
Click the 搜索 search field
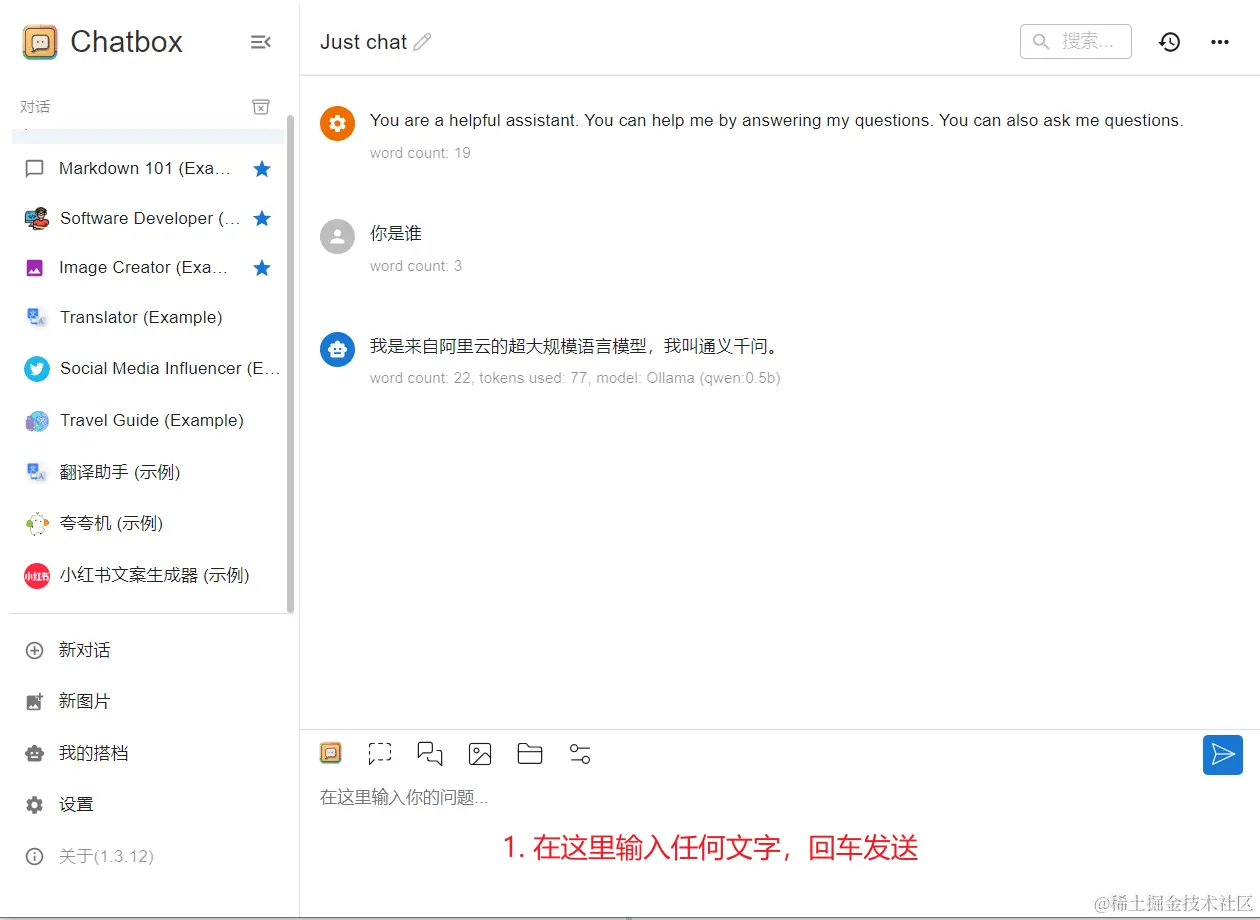point(1076,41)
